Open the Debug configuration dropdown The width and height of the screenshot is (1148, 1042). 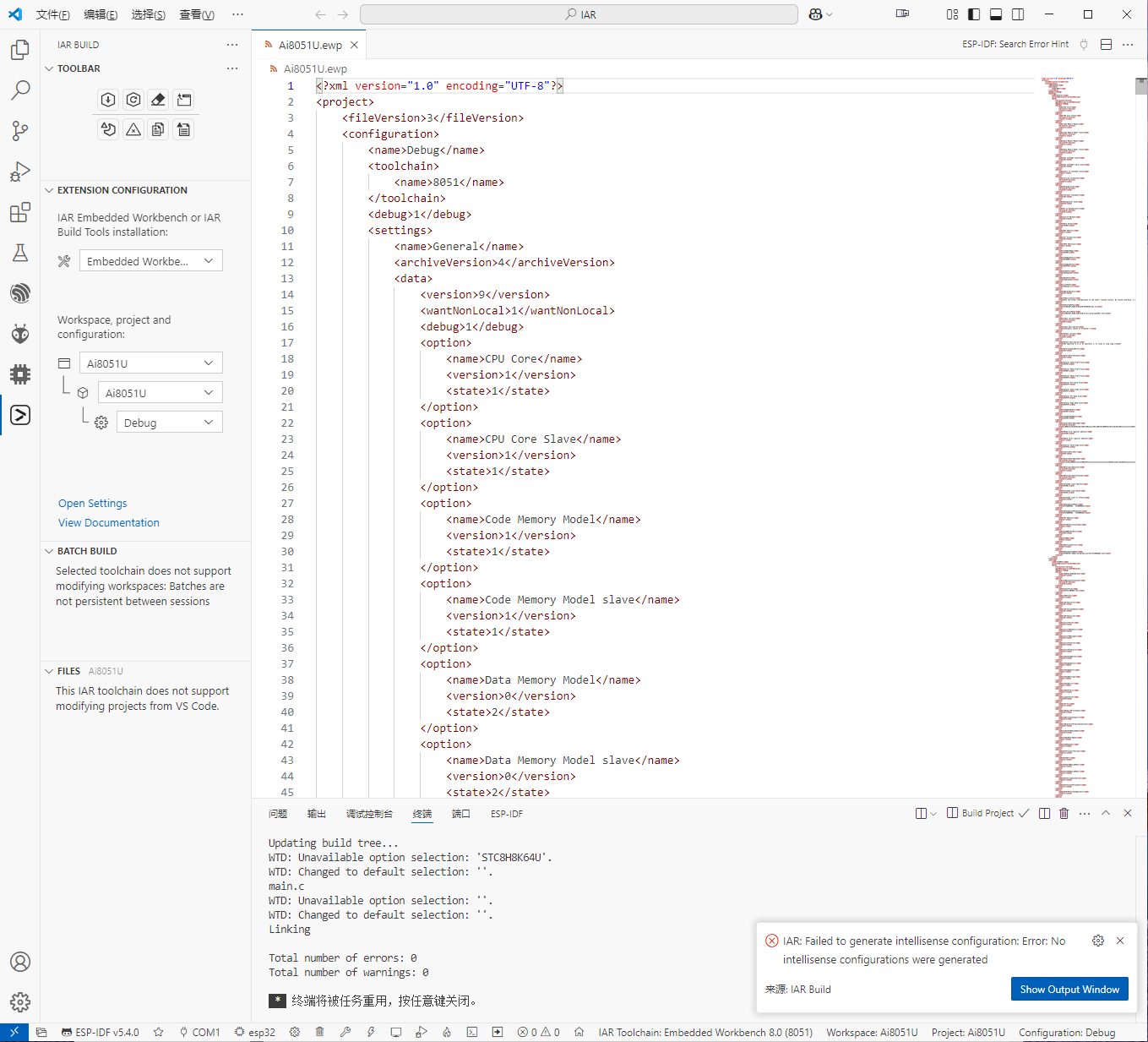tap(170, 423)
